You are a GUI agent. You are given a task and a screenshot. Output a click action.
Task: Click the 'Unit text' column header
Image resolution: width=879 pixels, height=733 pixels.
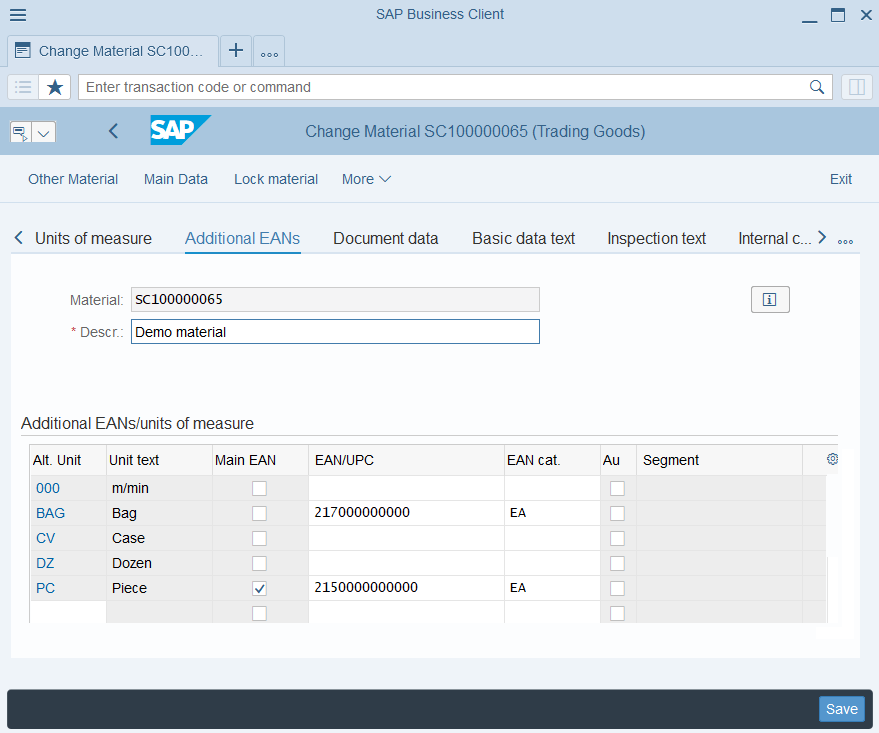(159, 460)
